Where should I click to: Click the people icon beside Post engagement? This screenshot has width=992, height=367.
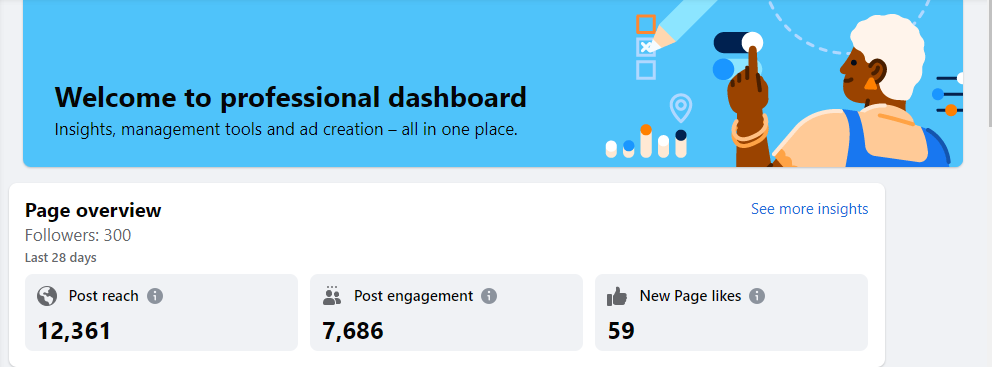(332, 295)
